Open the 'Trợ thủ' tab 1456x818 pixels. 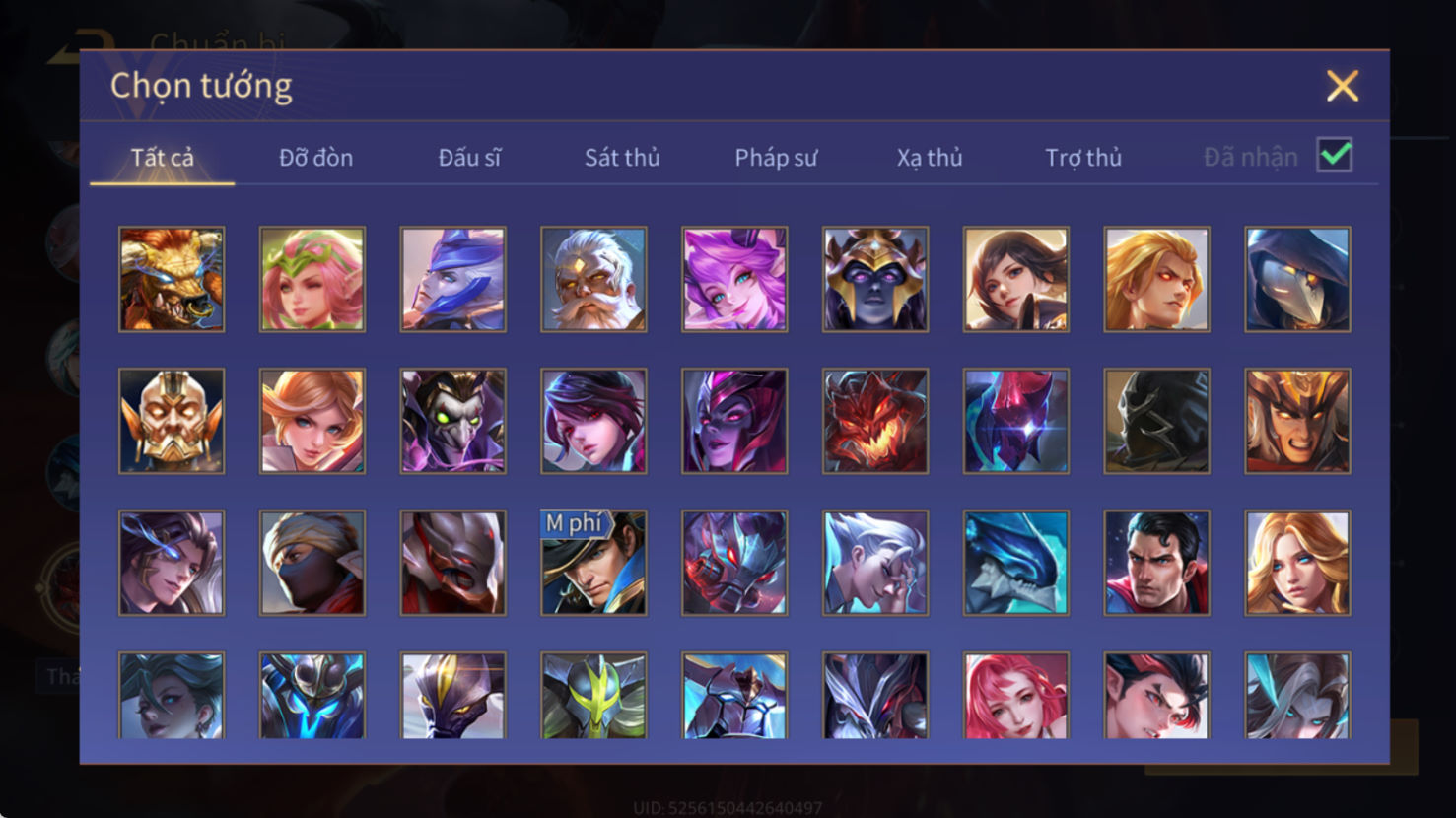(1083, 158)
